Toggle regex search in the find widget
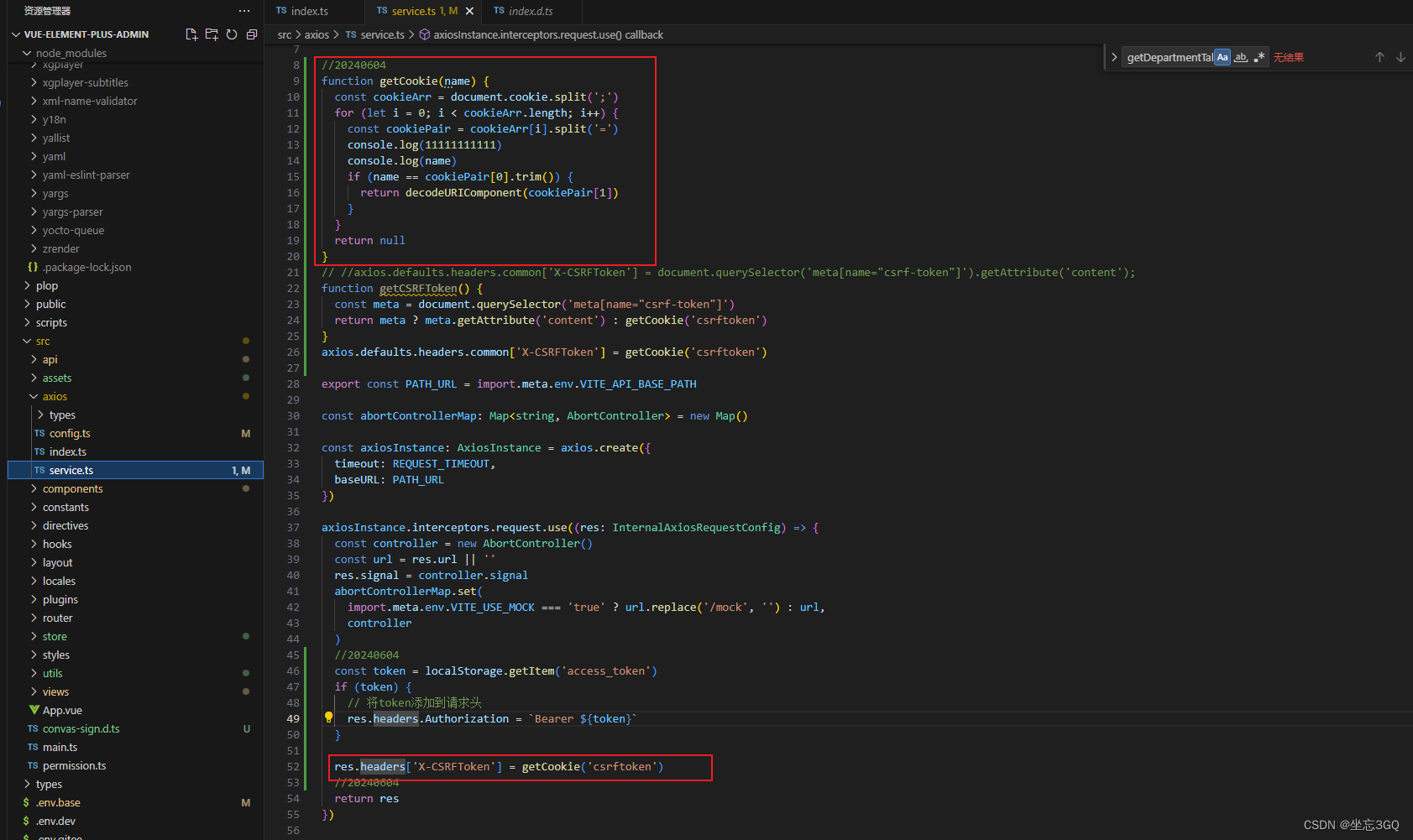Screen dimensions: 1413x840 pyautogui.click(x=1259, y=56)
